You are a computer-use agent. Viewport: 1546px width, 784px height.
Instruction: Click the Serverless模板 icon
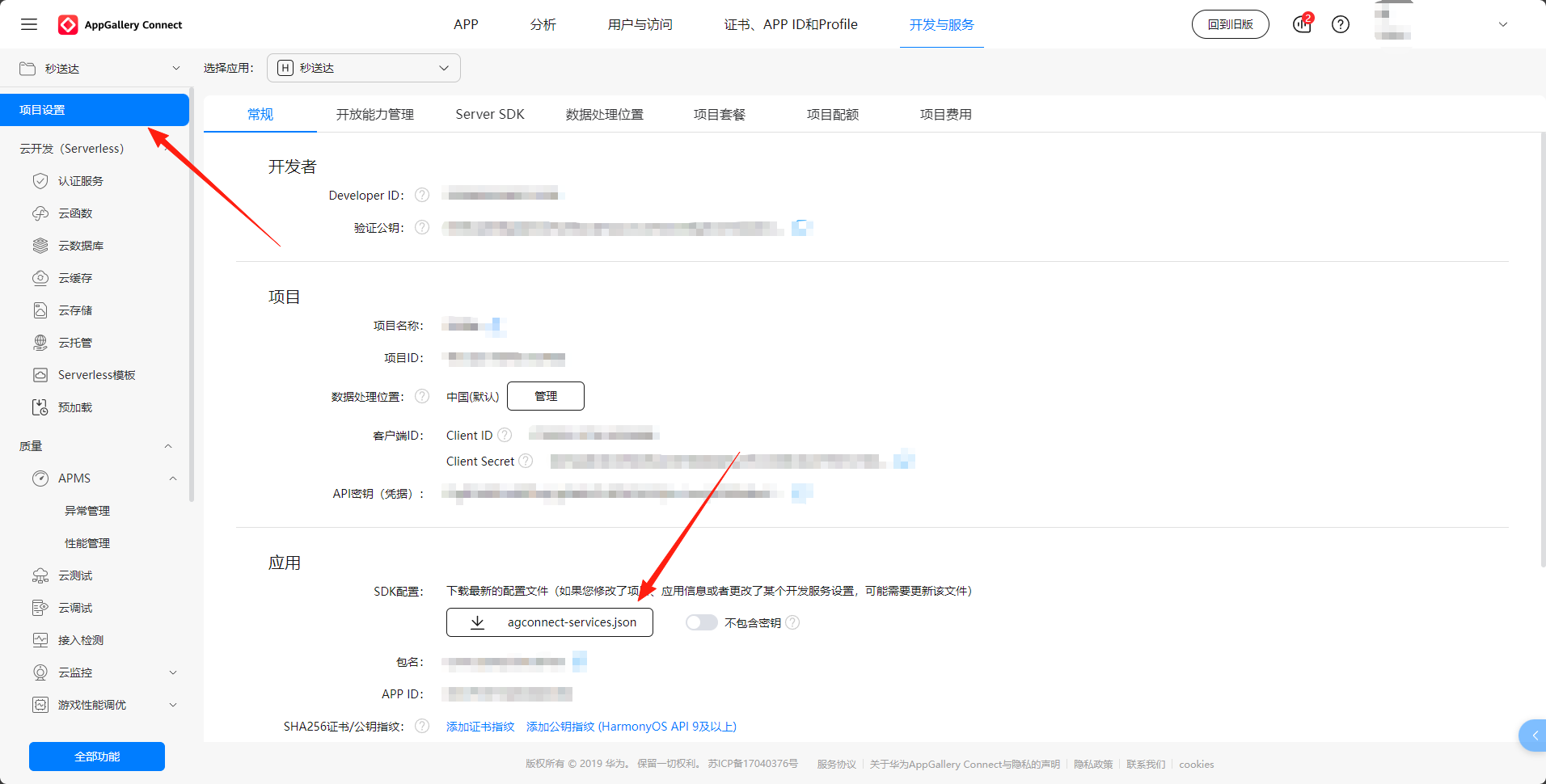pos(40,375)
